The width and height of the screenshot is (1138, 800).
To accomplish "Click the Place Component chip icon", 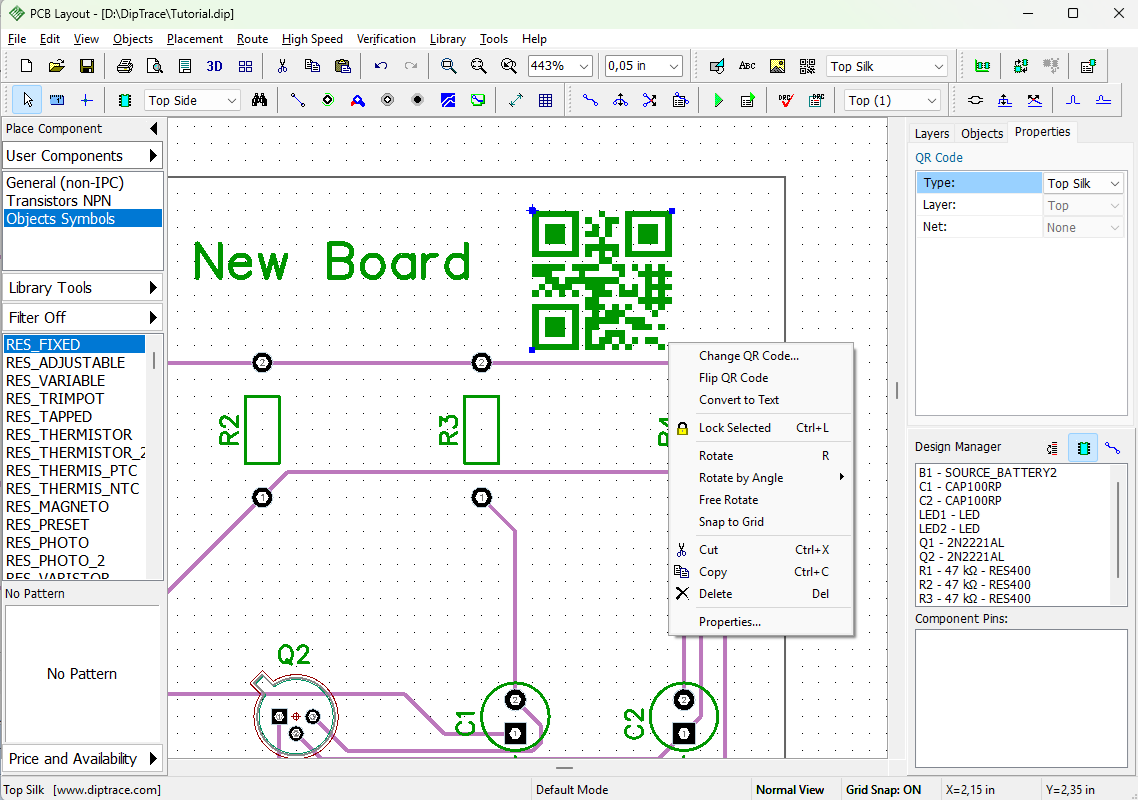I will point(125,100).
